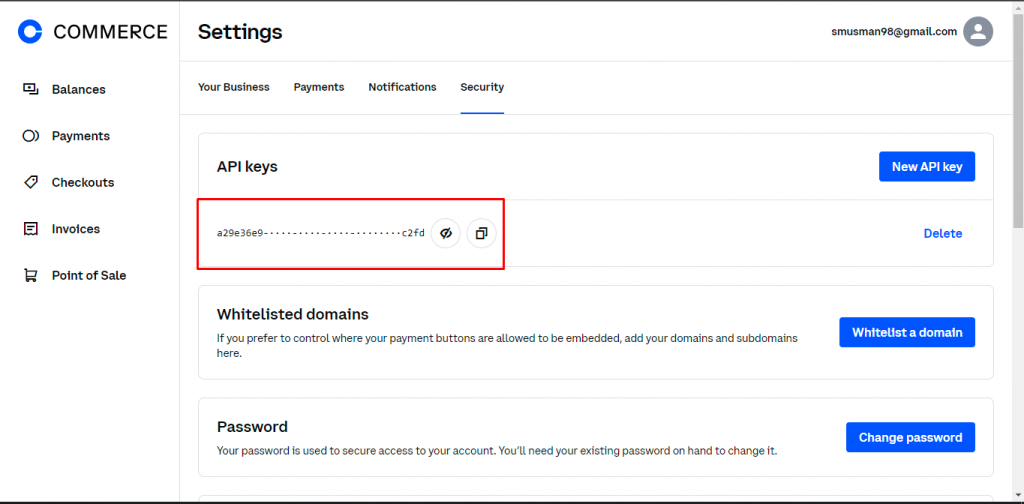This screenshot has width=1024, height=504.
Task: Open the Your Business tab
Action: pyautogui.click(x=233, y=87)
